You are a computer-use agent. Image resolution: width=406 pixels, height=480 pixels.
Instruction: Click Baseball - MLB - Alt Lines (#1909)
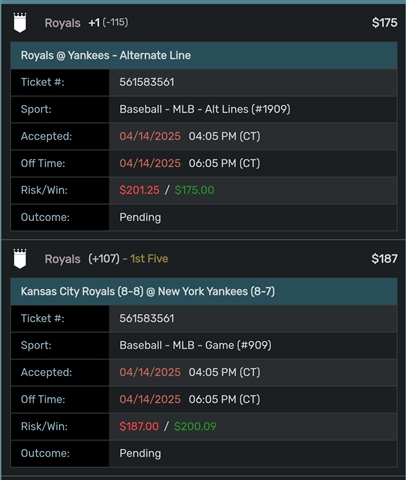point(205,109)
